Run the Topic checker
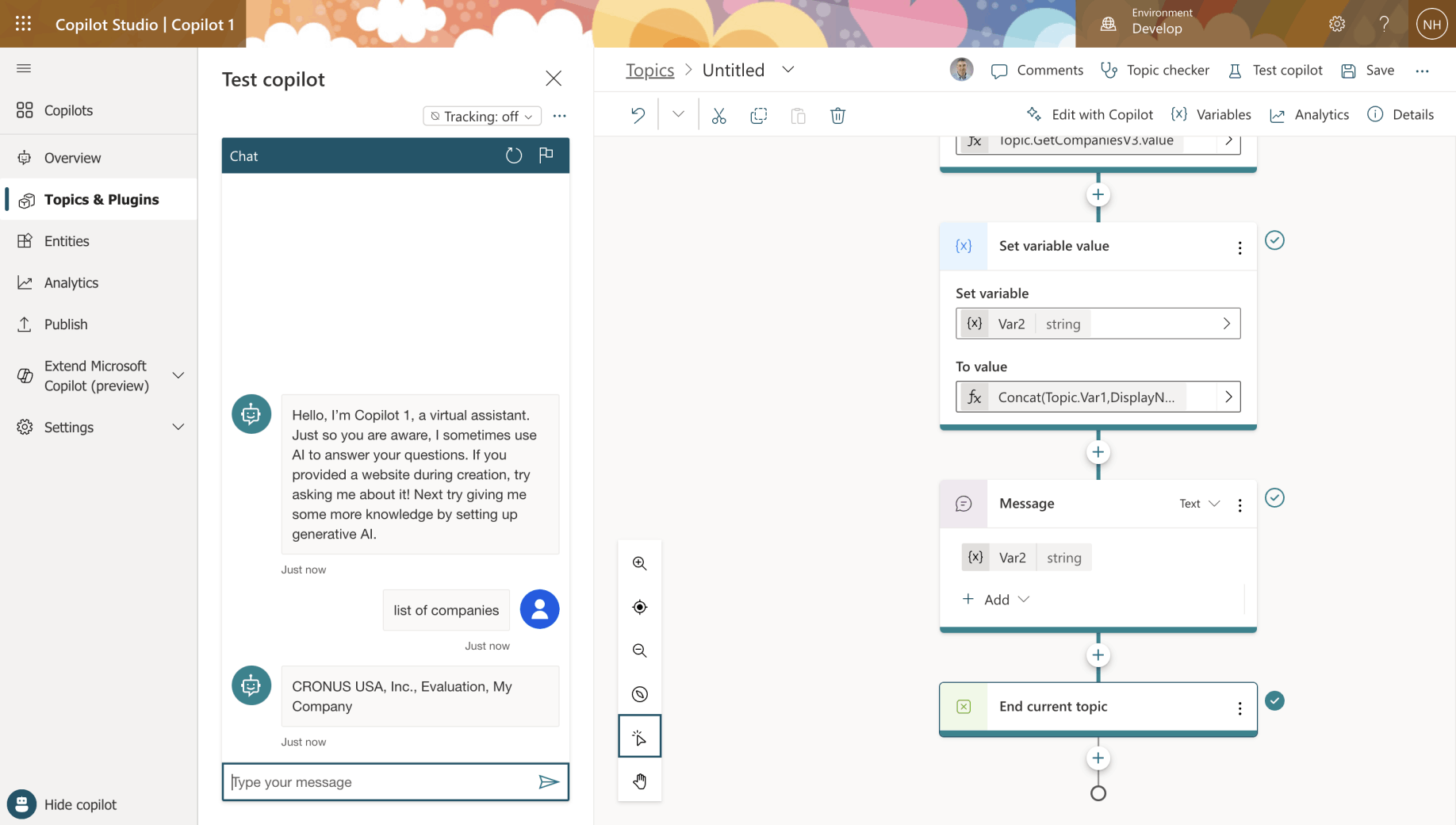 tap(1155, 71)
